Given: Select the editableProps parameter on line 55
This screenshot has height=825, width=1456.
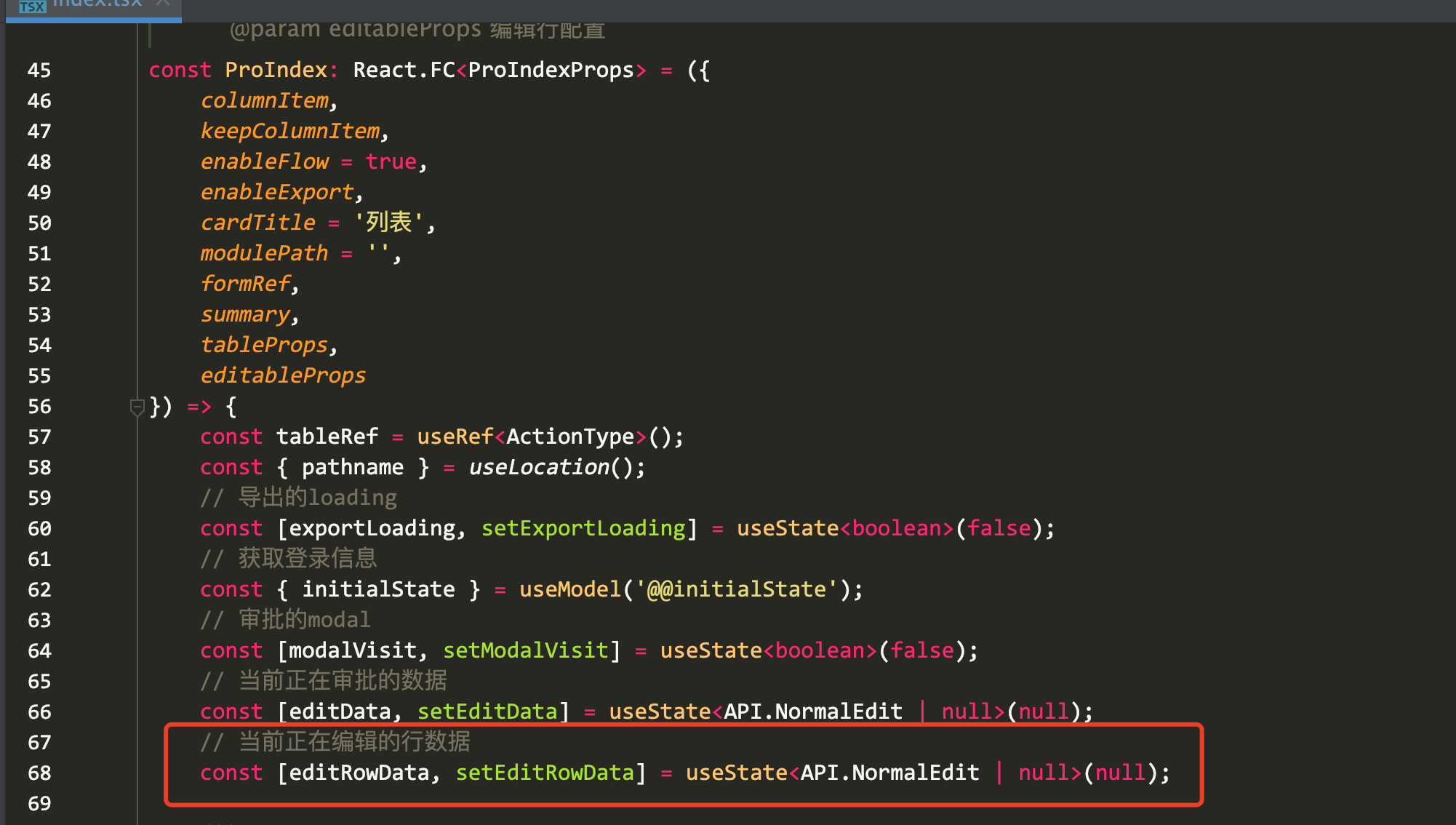Looking at the screenshot, I should (283, 375).
